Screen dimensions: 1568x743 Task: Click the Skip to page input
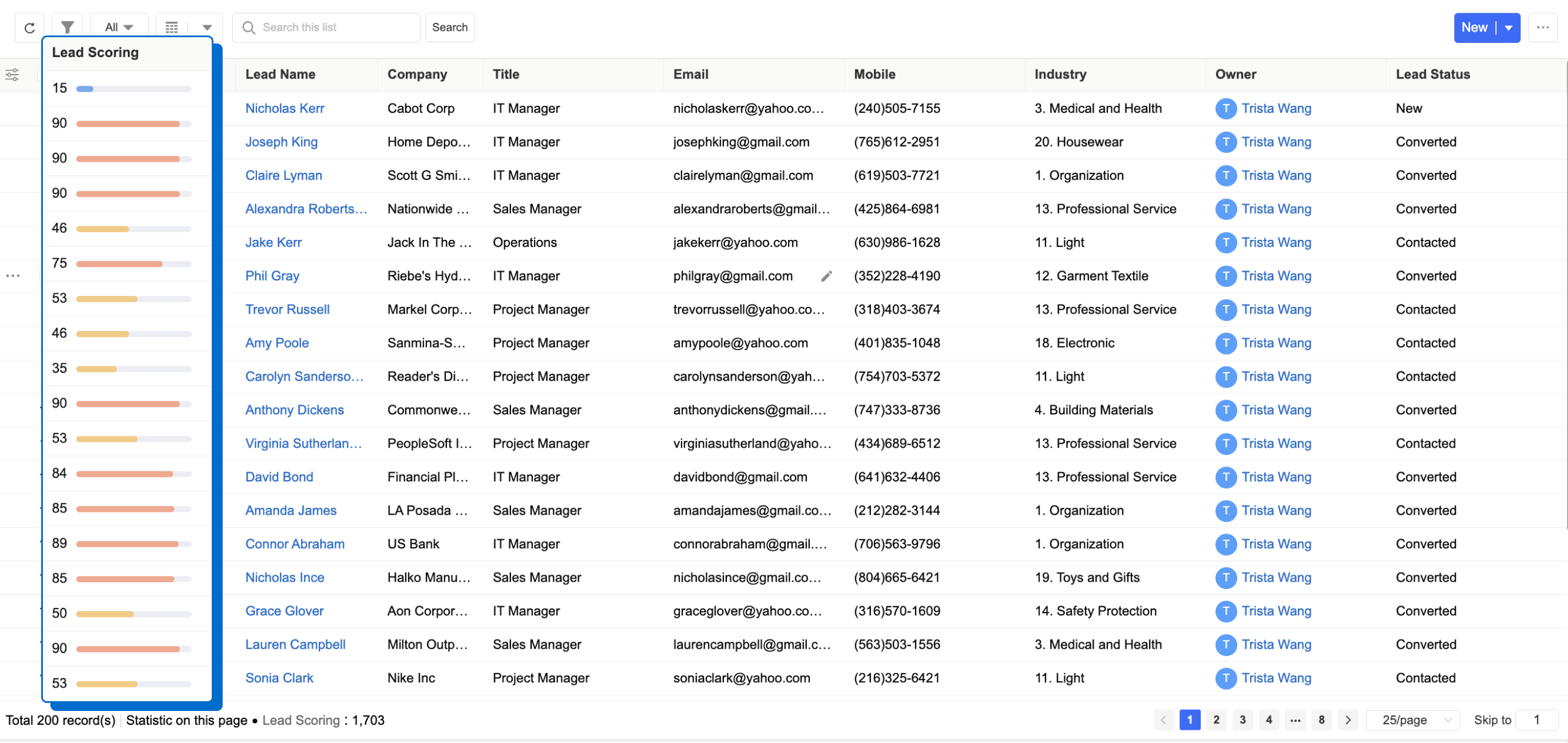1536,721
